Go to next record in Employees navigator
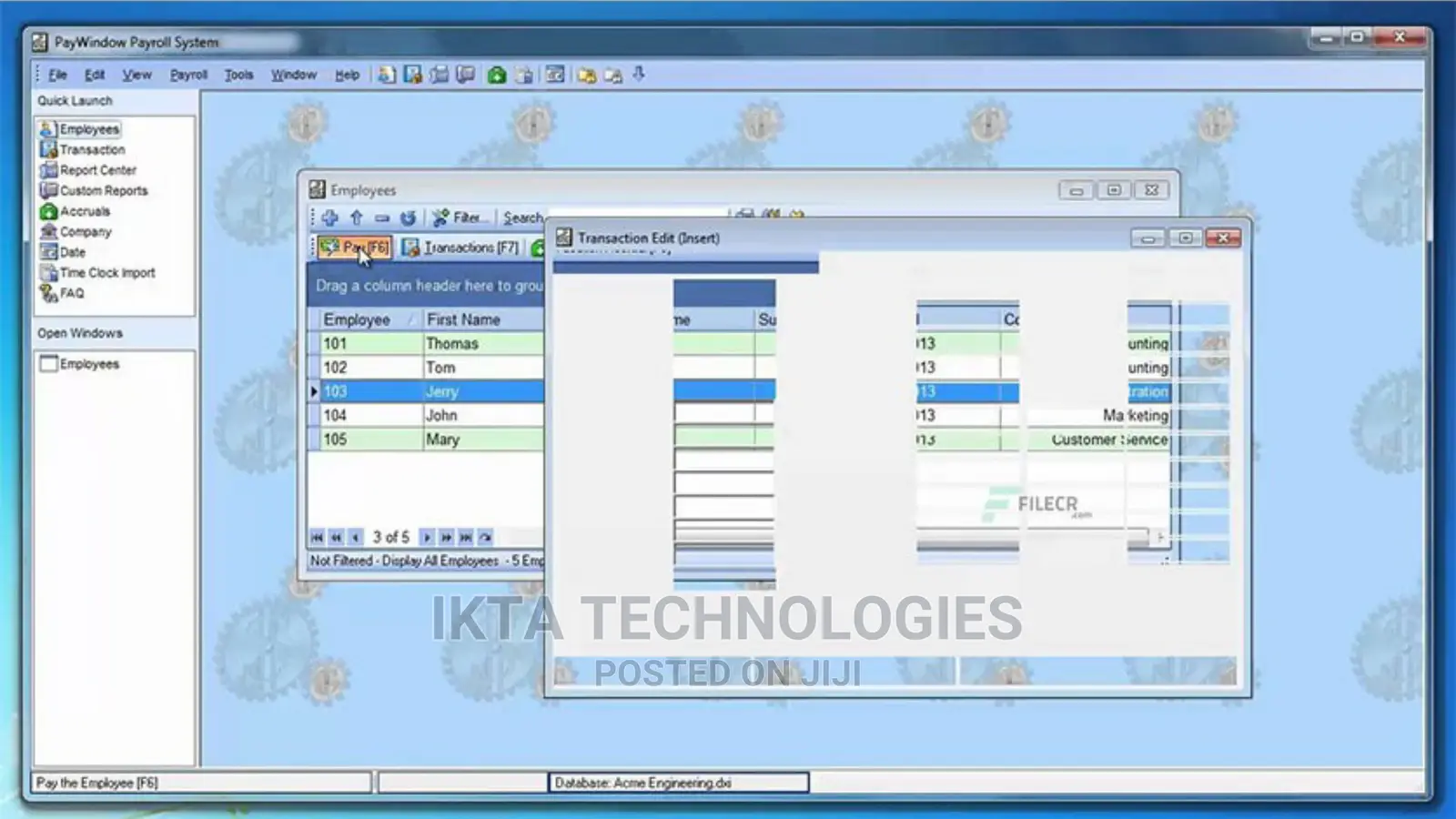This screenshot has width=1456, height=819. [427, 538]
